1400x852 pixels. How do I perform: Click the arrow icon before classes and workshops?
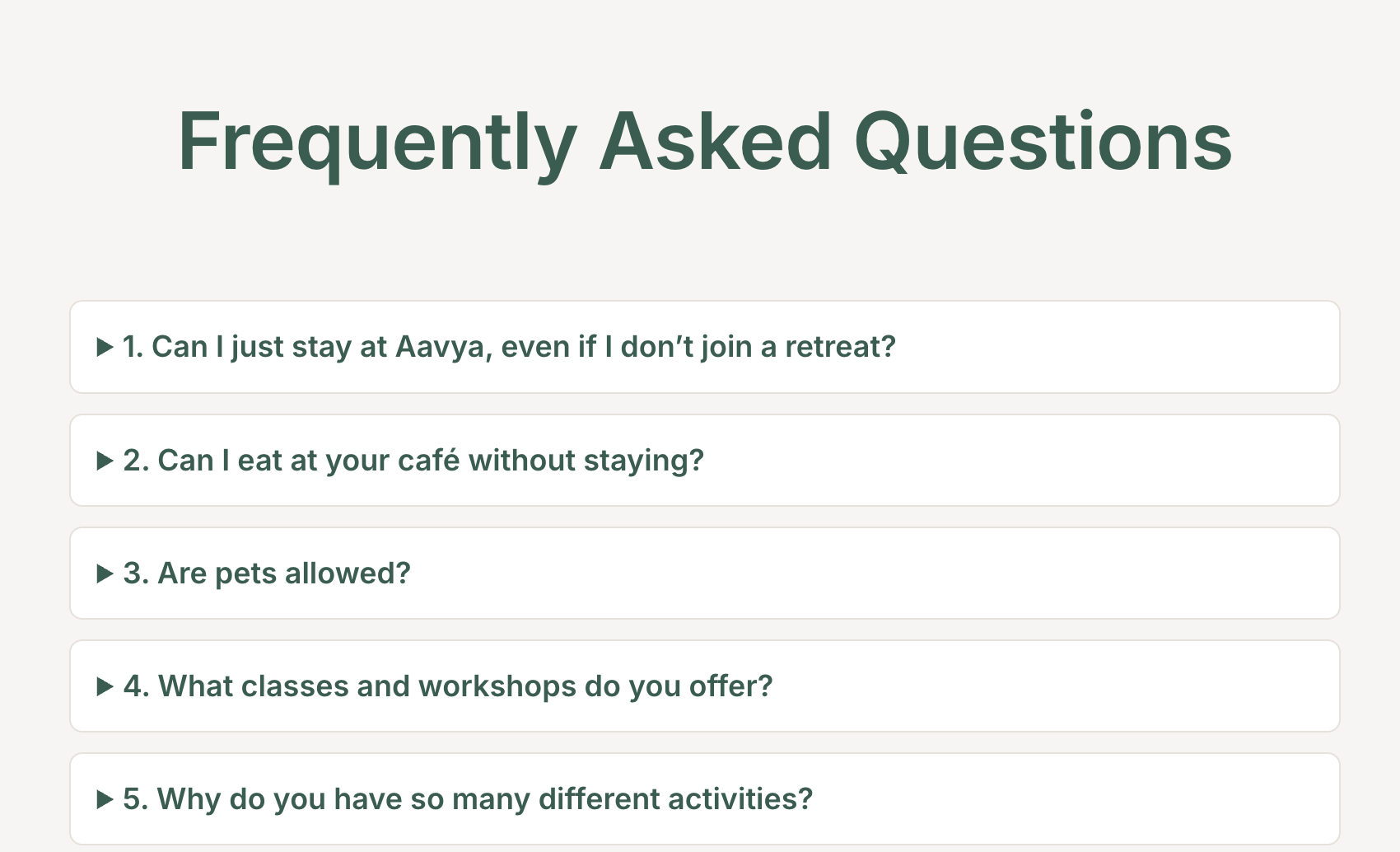click(x=105, y=687)
